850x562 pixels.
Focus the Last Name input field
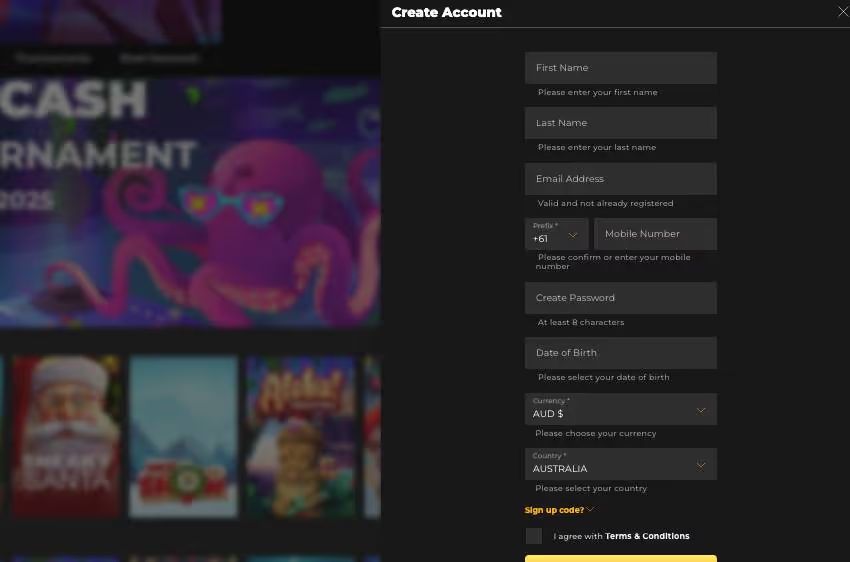[x=621, y=123]
